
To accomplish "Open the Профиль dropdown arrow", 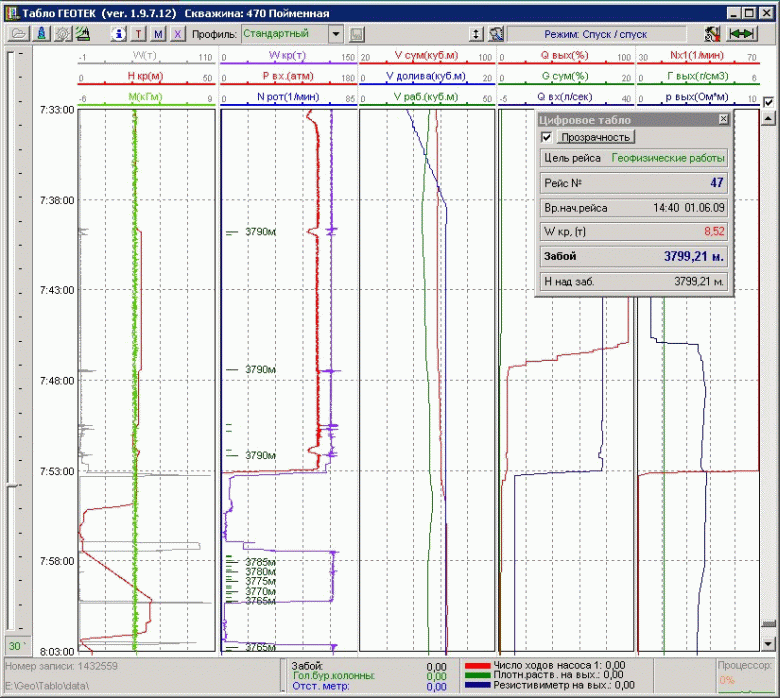I will 336,33.
